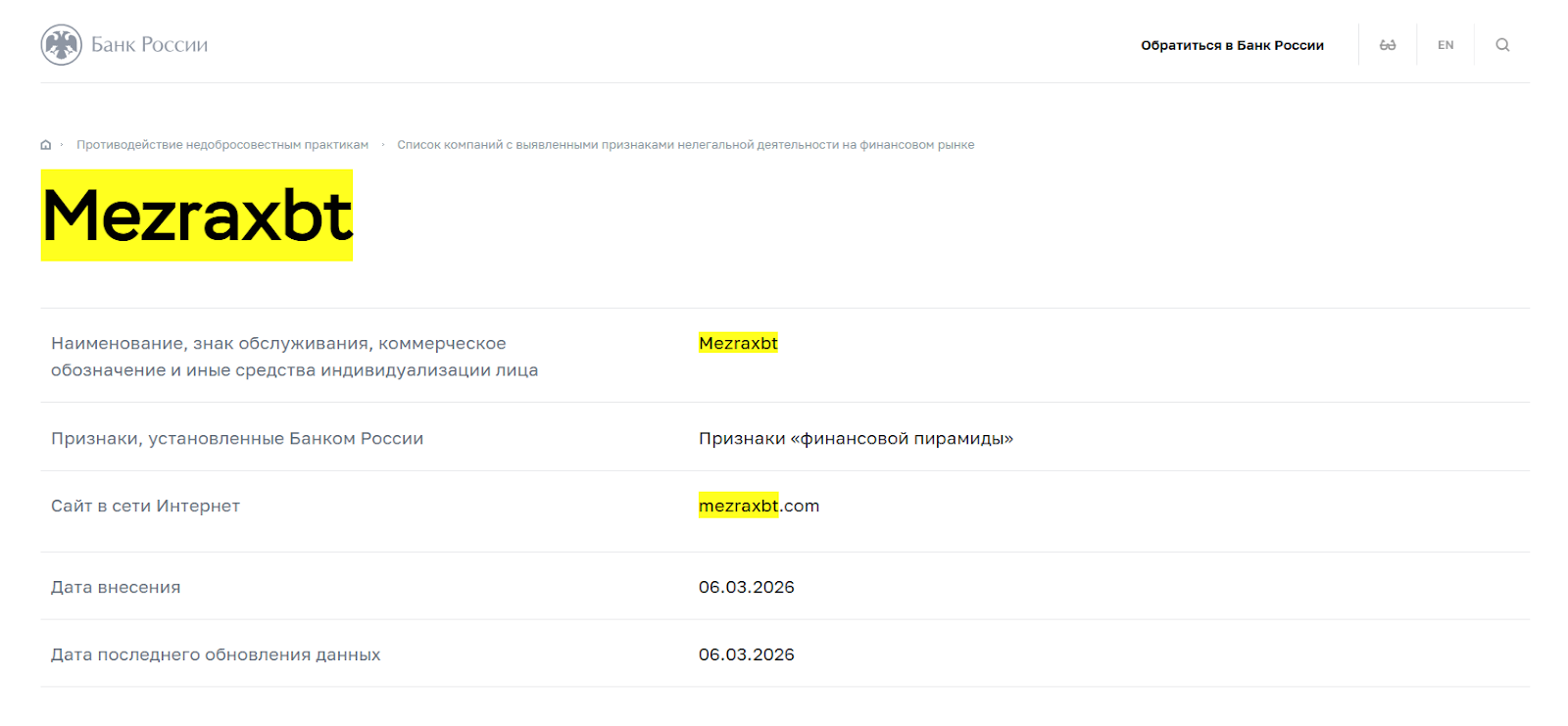Click the Bank of Russia eagle emblem
The image size is (1568, 726).
[x=61, y=45]
